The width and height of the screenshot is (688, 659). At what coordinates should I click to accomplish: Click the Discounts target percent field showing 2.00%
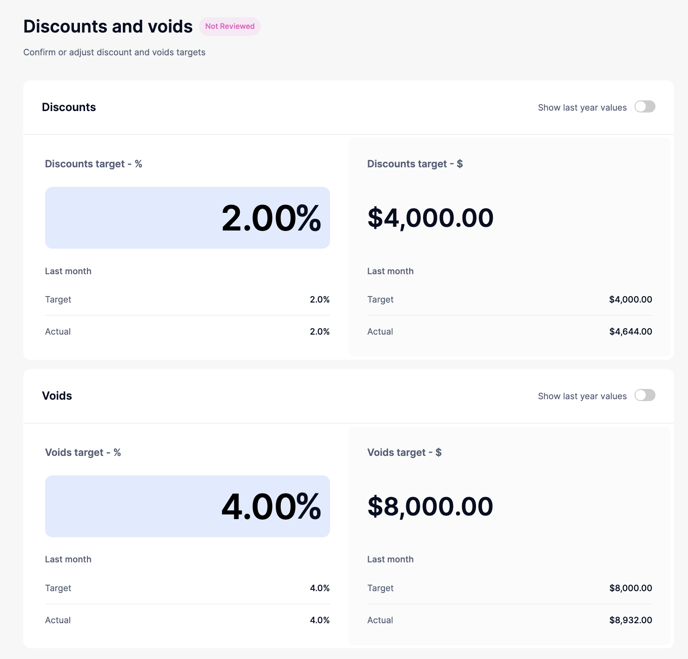[187, 218]
